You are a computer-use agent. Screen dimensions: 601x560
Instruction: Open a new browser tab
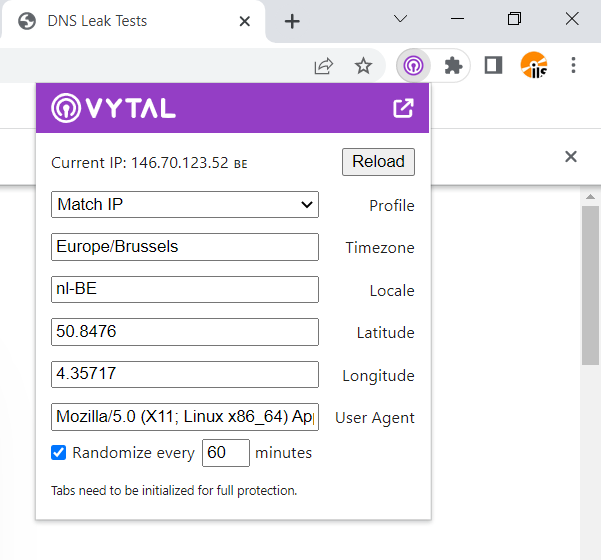pos(292,21)
